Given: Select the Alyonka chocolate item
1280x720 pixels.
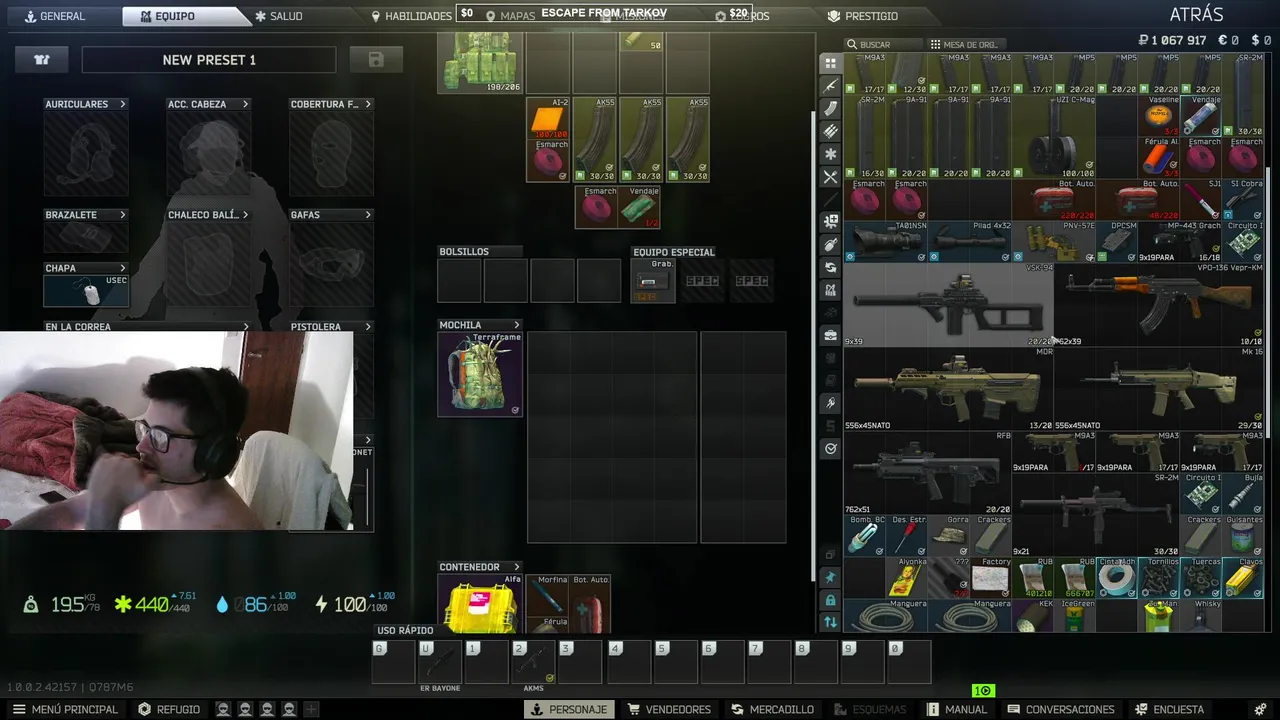Looking at the screenshot, I should (x=906, y=578).
